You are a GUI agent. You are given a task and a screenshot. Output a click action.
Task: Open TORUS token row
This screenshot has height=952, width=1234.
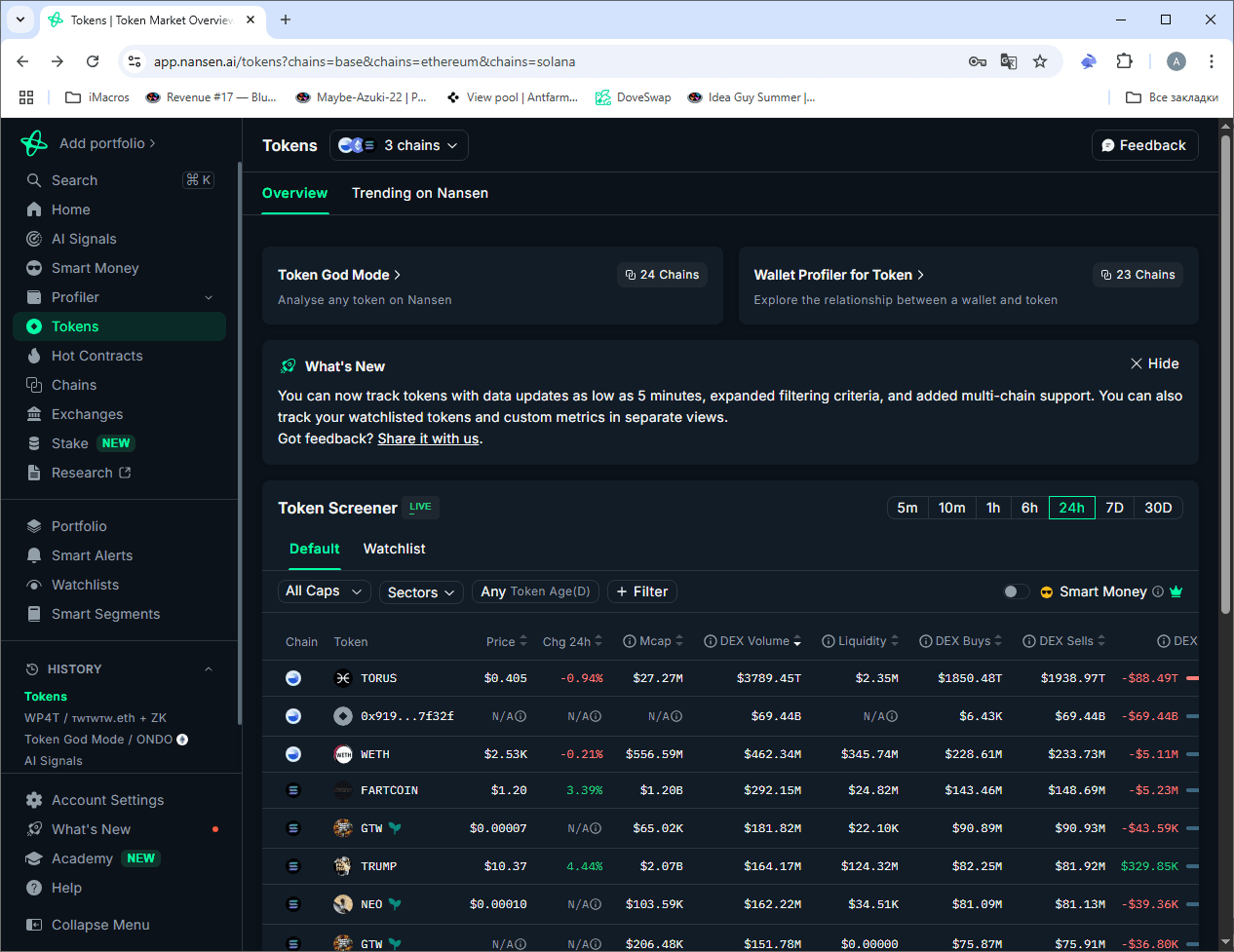(730, 678)
